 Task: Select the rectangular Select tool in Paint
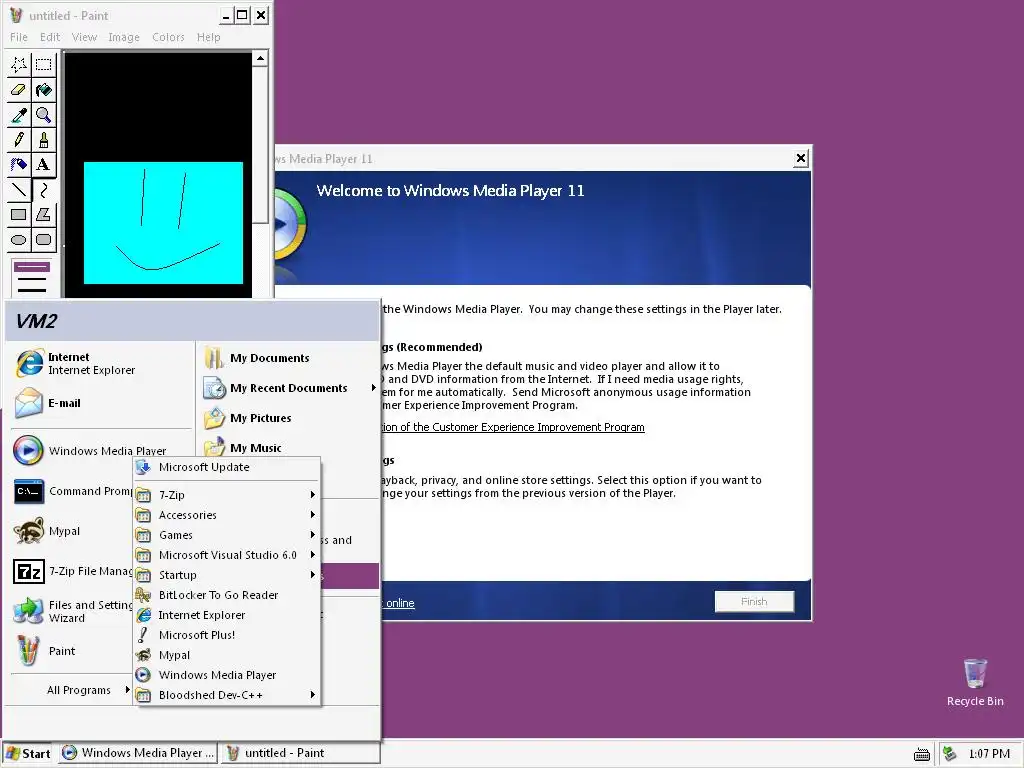pyautogui.click(x=44, y=65)
